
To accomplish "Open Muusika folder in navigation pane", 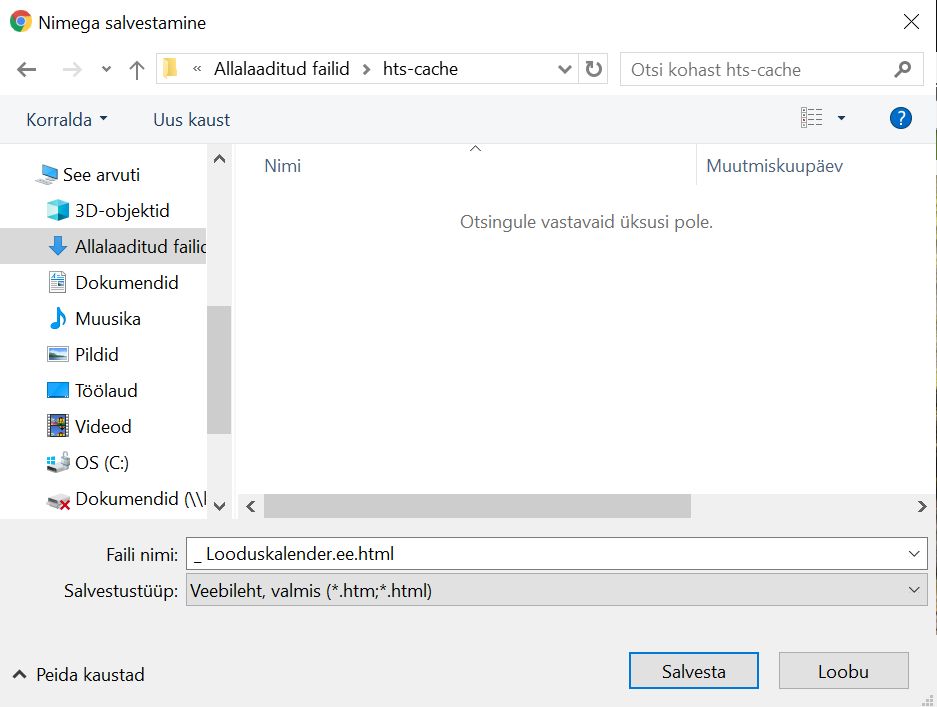I will 107,319.
